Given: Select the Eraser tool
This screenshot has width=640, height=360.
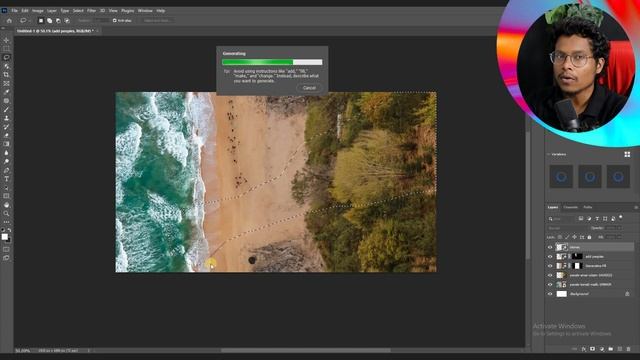Looking at the screenshot, I should click(6, 135).
